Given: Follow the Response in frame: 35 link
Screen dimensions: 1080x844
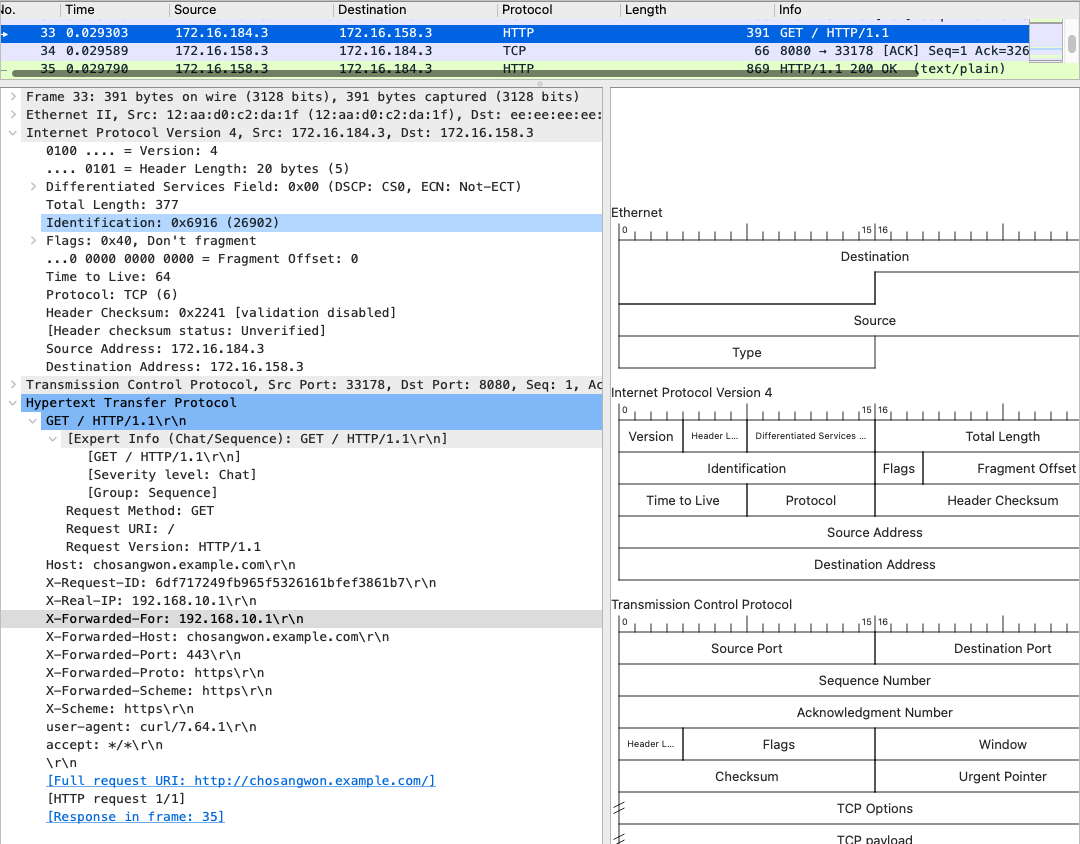Looking at the screenshot, I should 135,816.
